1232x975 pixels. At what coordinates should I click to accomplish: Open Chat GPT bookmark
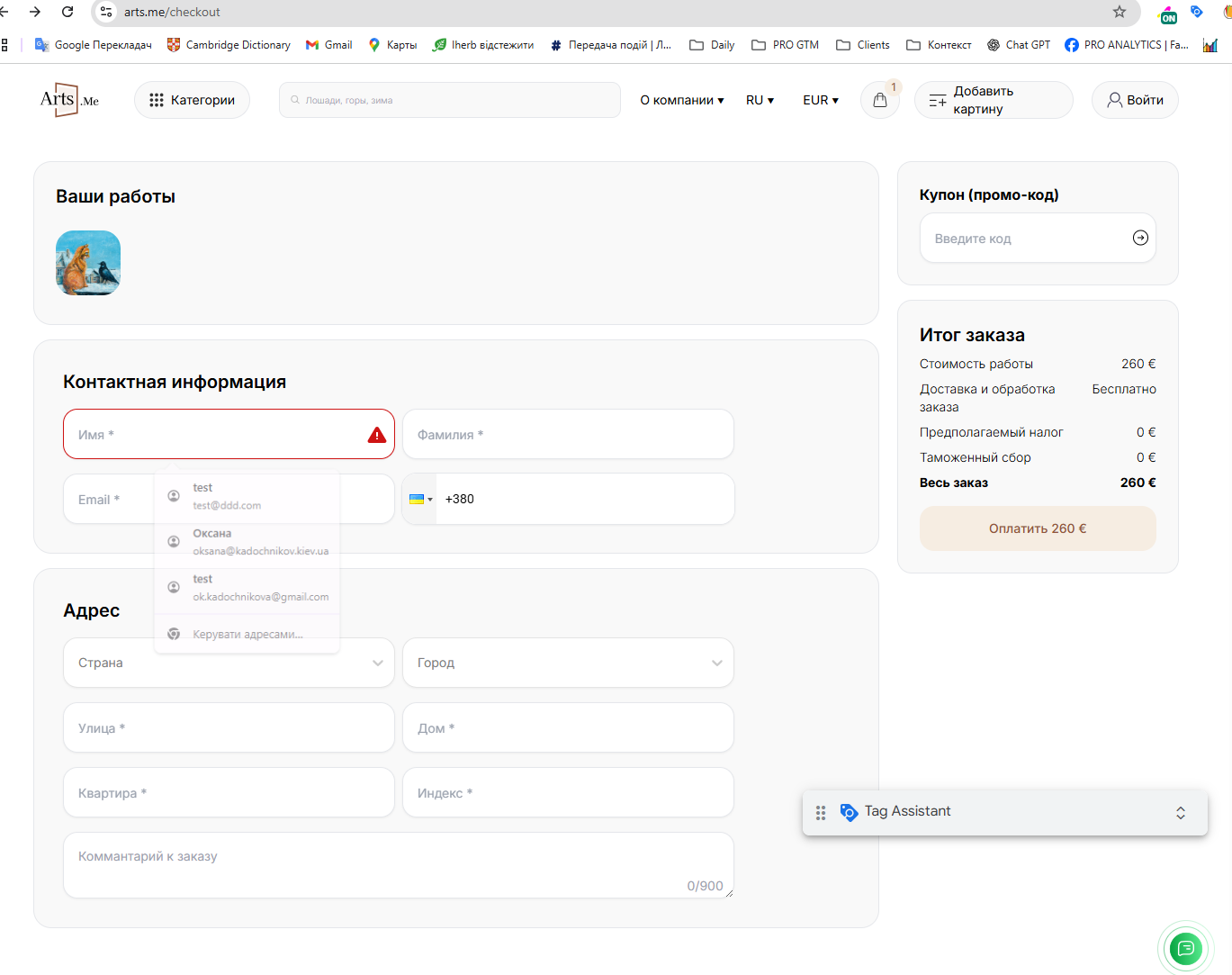coord(1019,45)
